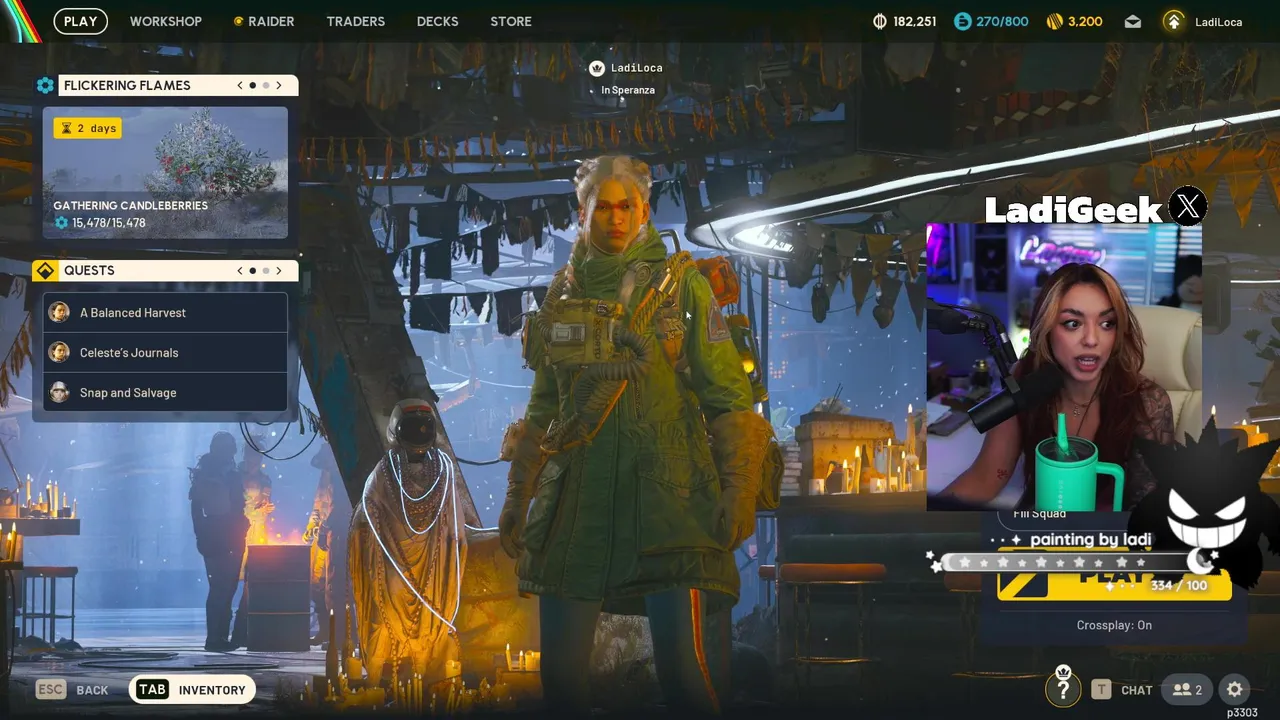Click the gold 3.200 tokens icon
Screen dimensions: 1280x720
tap(1054, 21)
